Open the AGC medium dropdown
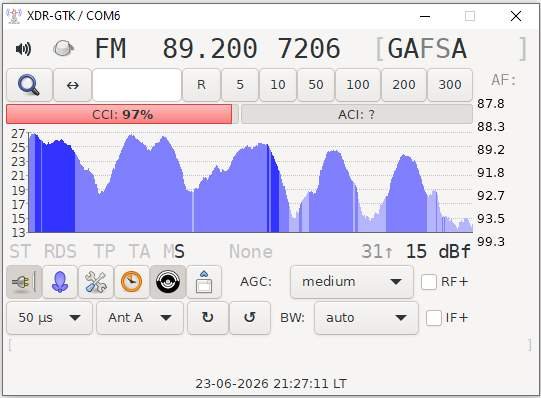This screenshot has height=398, width=541. 352,282
